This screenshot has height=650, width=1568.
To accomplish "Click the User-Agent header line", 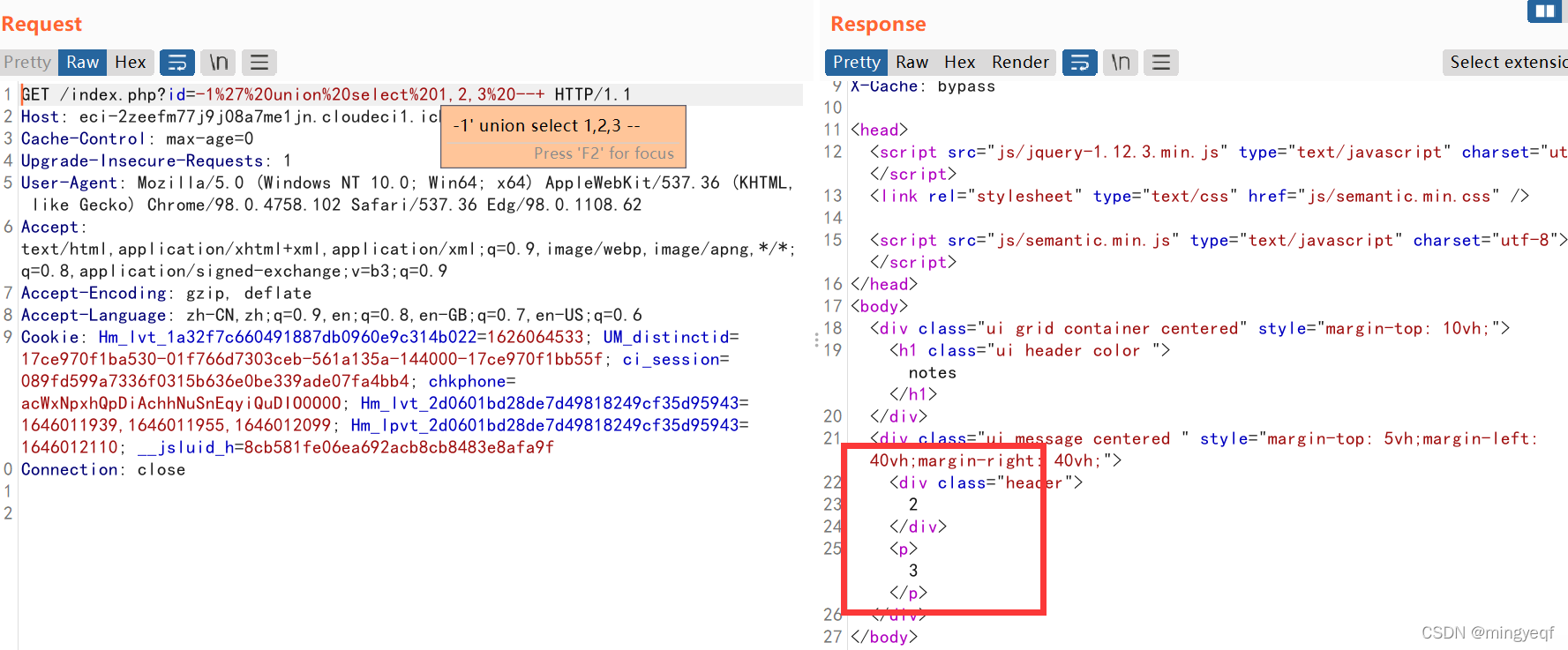I will [407, 193].
